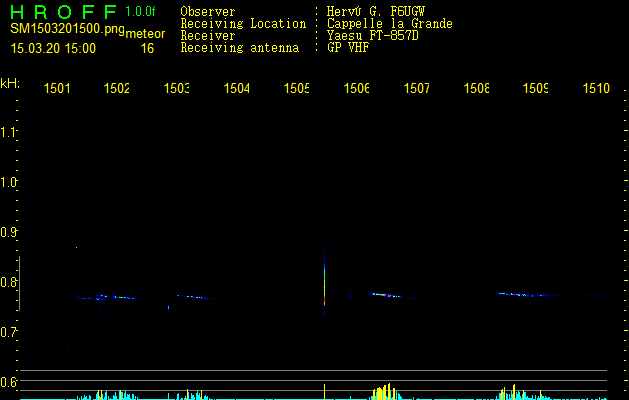This screenshot has width=629, height=400.
Task: Click observer name ending F6UGW
Action: tap(375, 12)
